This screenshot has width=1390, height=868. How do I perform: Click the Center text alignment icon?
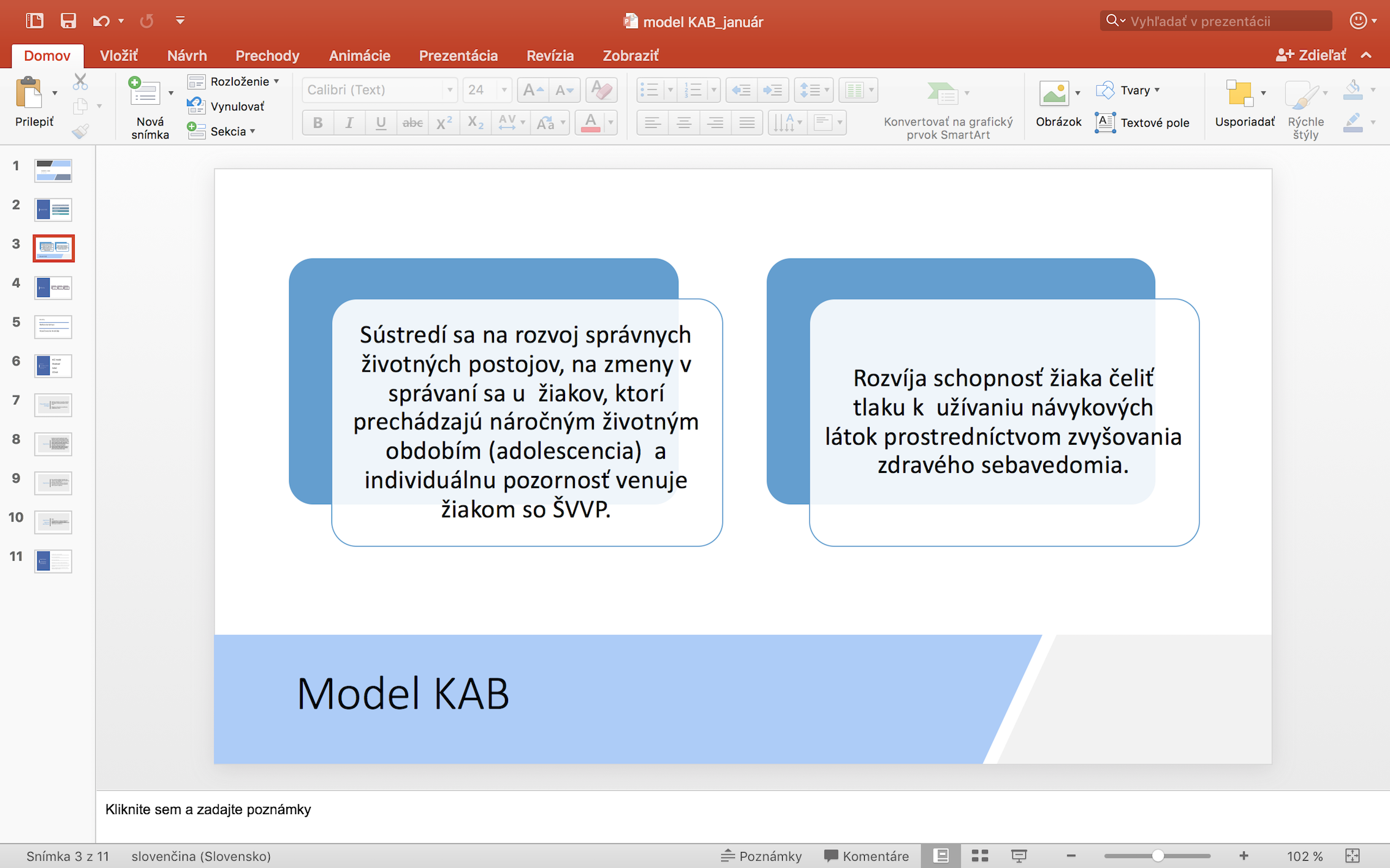click(684, 123)
